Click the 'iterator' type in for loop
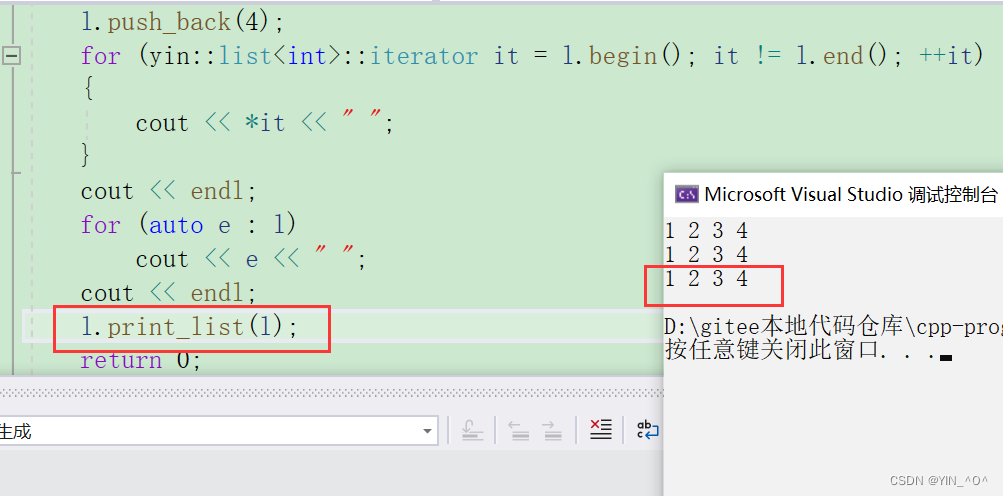The width and height of the screenshot is (1003, 496). [423, 56]
